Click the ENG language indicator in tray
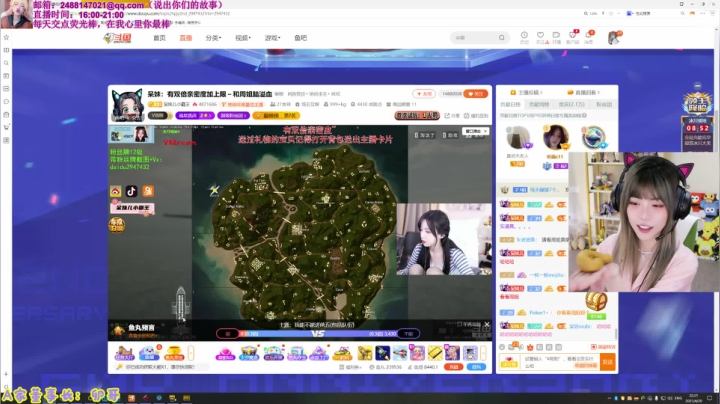This screenshot has width=720, height=404. 678,398
